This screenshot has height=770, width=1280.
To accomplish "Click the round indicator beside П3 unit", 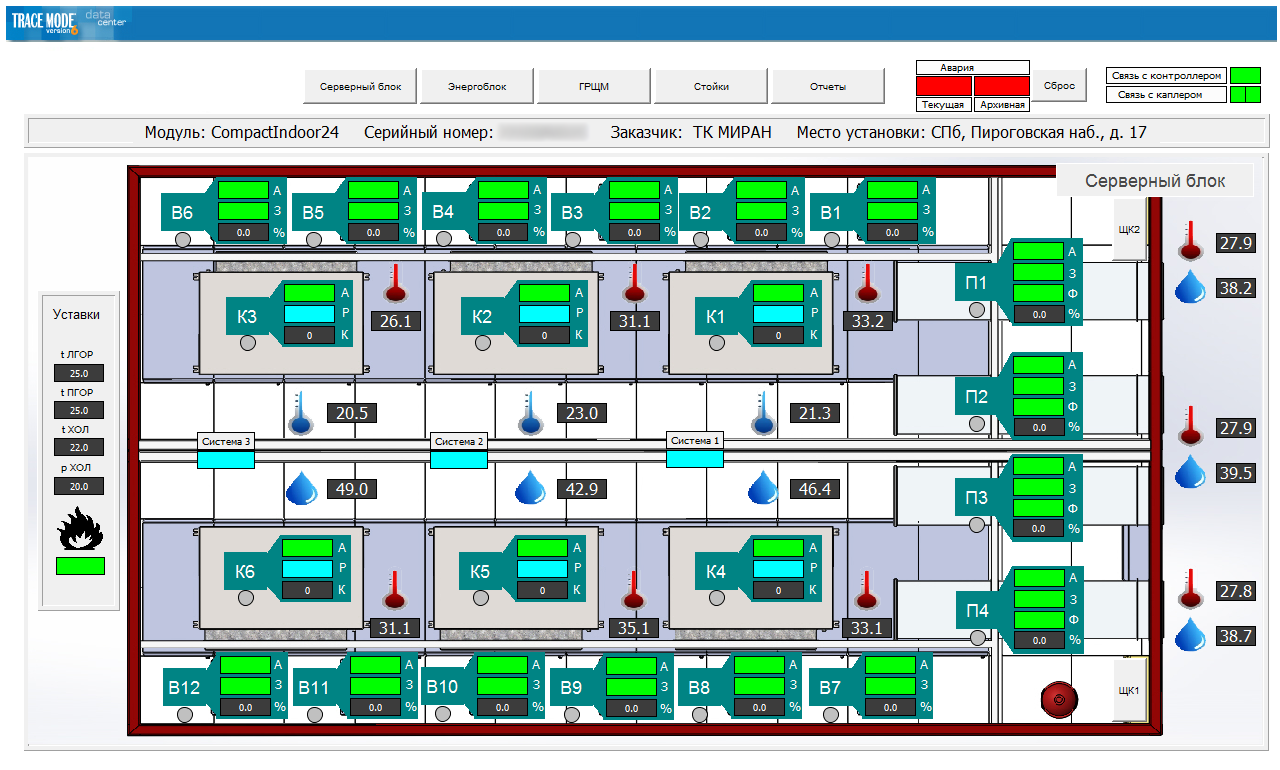I will 977,525.
